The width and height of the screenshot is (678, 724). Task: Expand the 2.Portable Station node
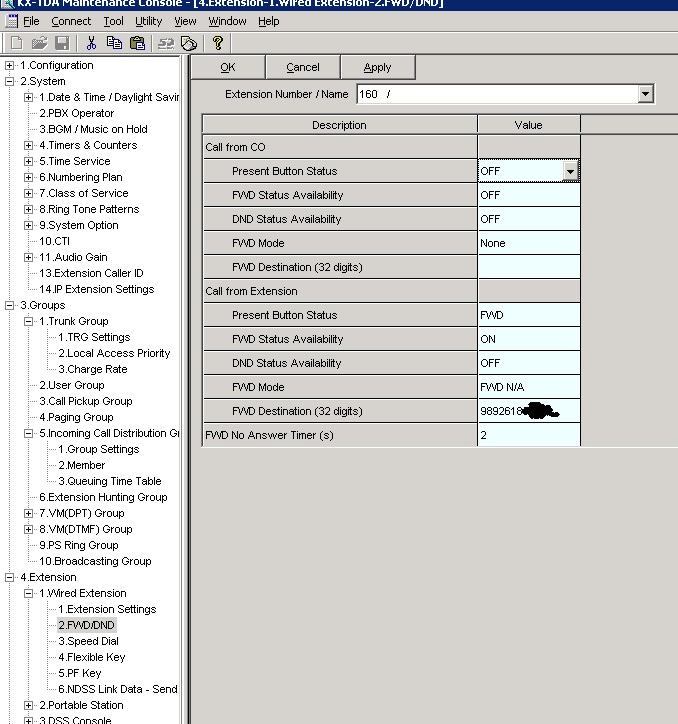click(29, 706)
